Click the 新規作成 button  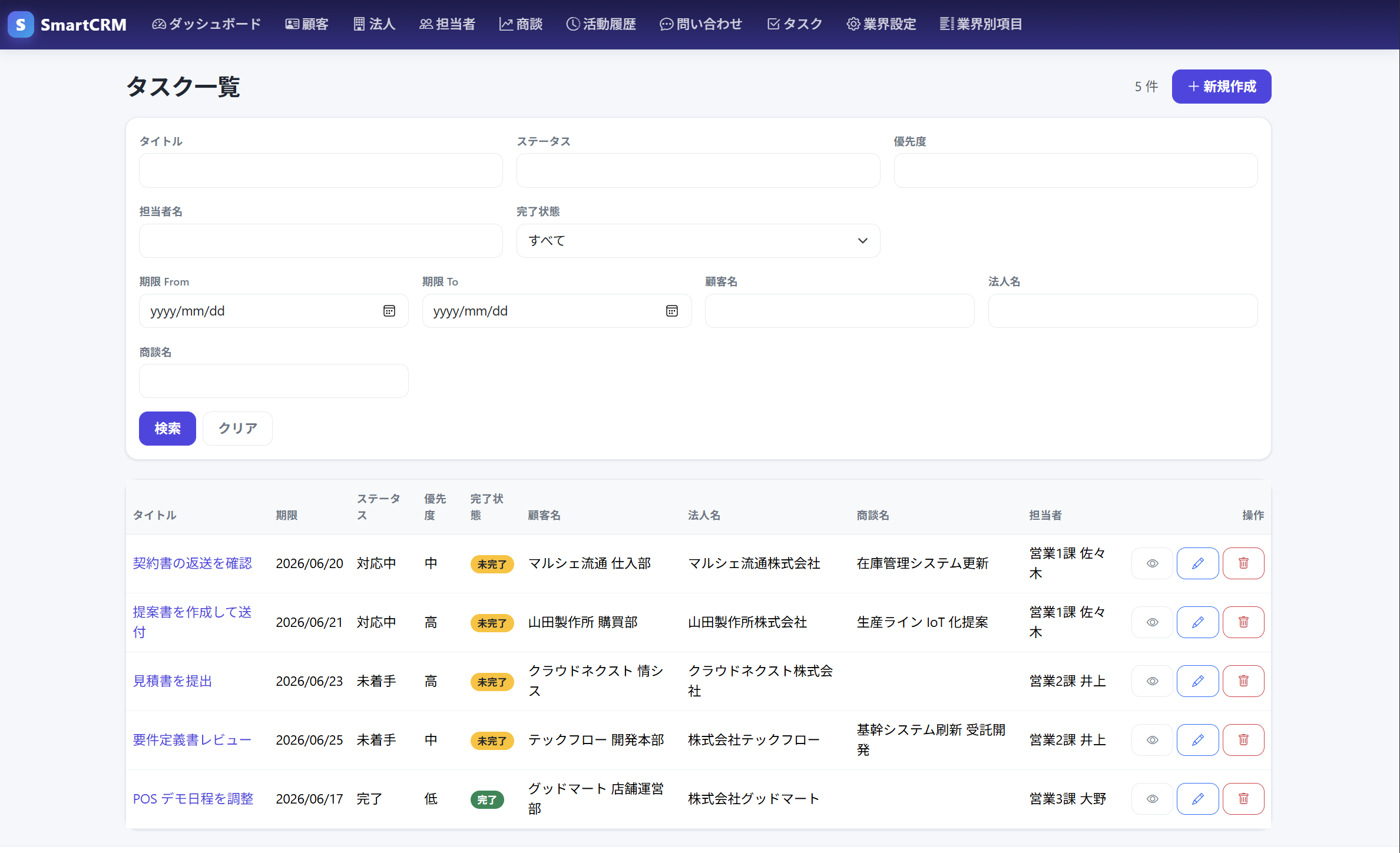pyautogui.click(x=1221, y=87)
